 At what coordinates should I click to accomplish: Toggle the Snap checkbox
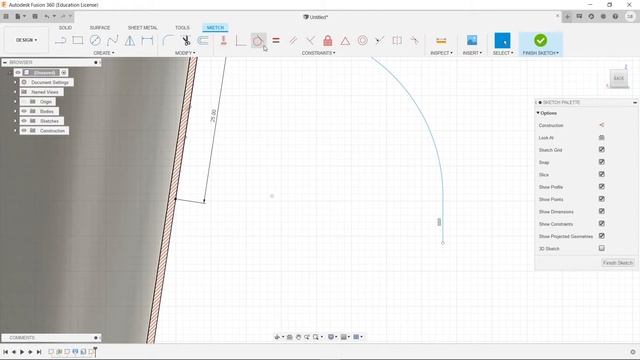tap(601, 162)
